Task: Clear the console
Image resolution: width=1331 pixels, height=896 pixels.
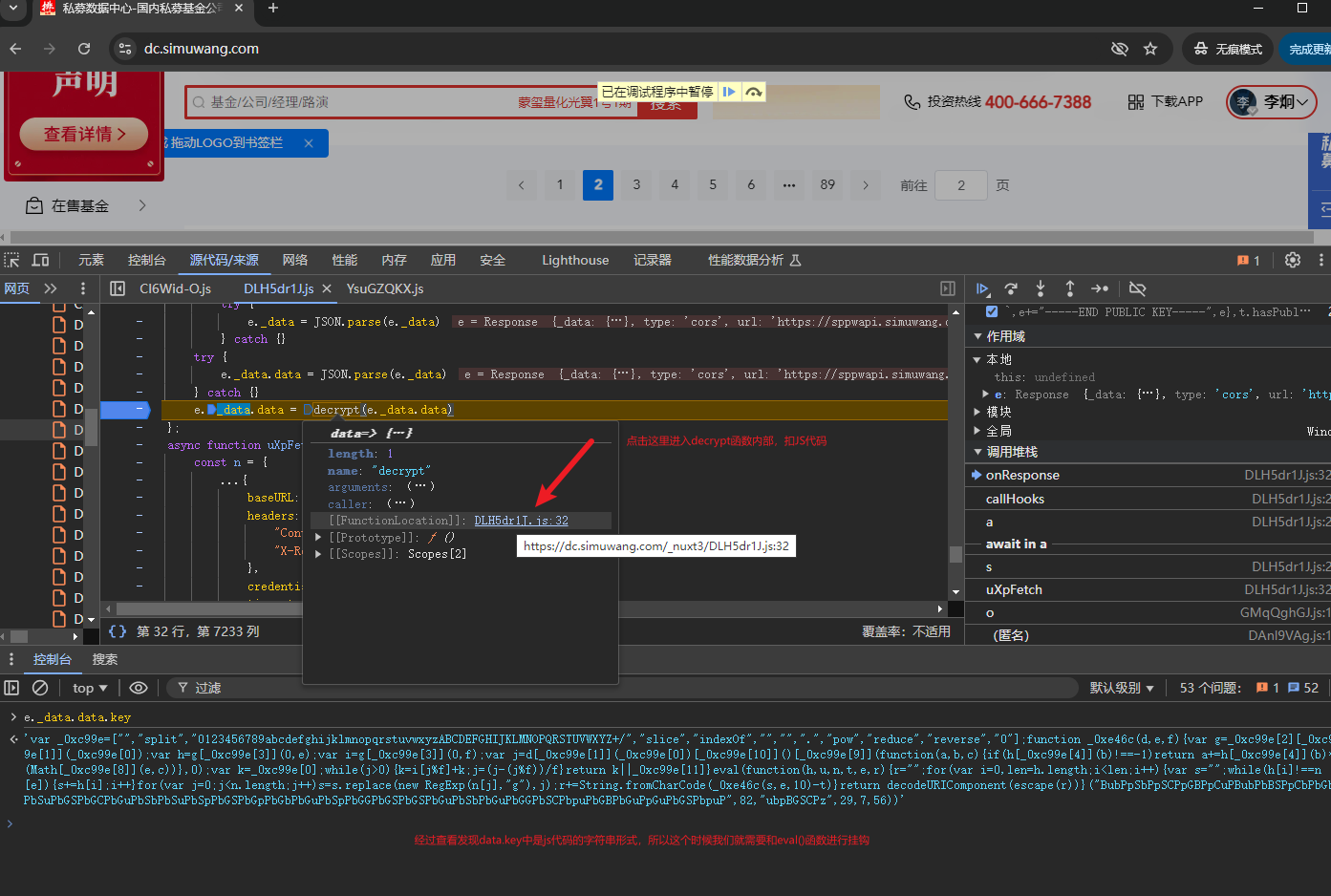Action: [40, 688]
